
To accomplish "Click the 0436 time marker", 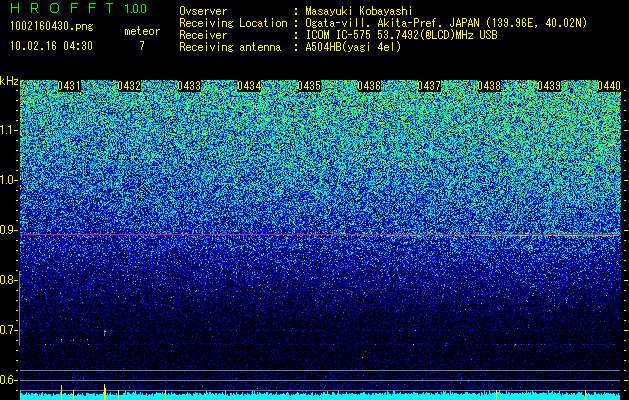I will [x=369, y=86].
